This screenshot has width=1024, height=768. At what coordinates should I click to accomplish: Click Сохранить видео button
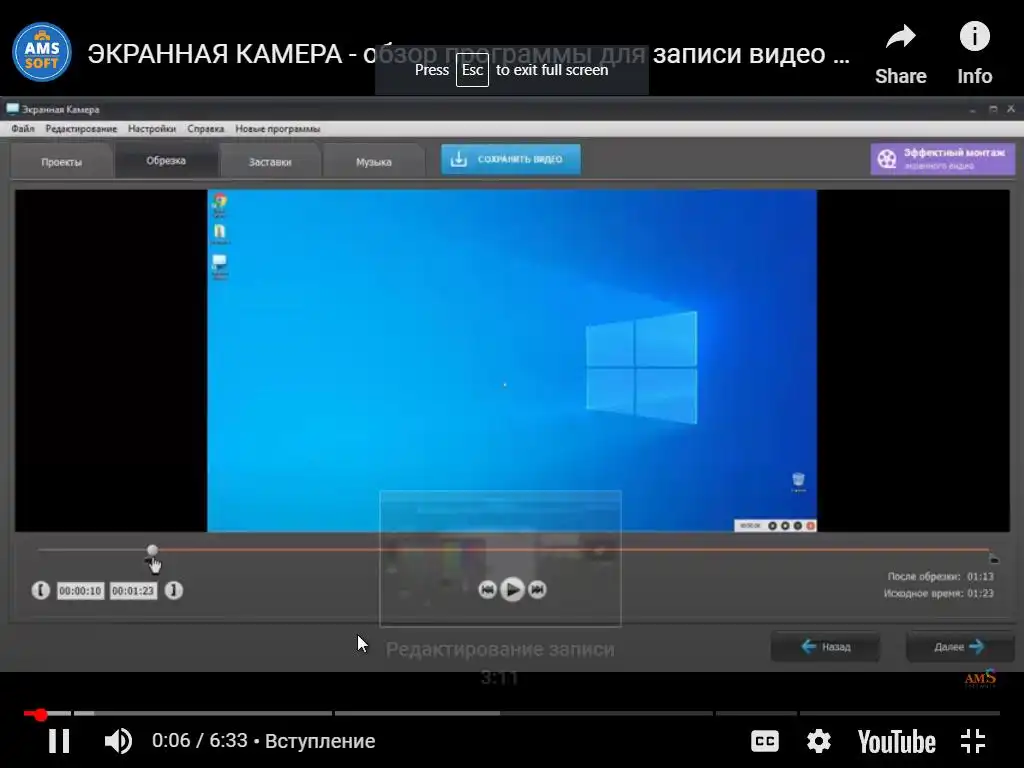click(x=511, y=159)
